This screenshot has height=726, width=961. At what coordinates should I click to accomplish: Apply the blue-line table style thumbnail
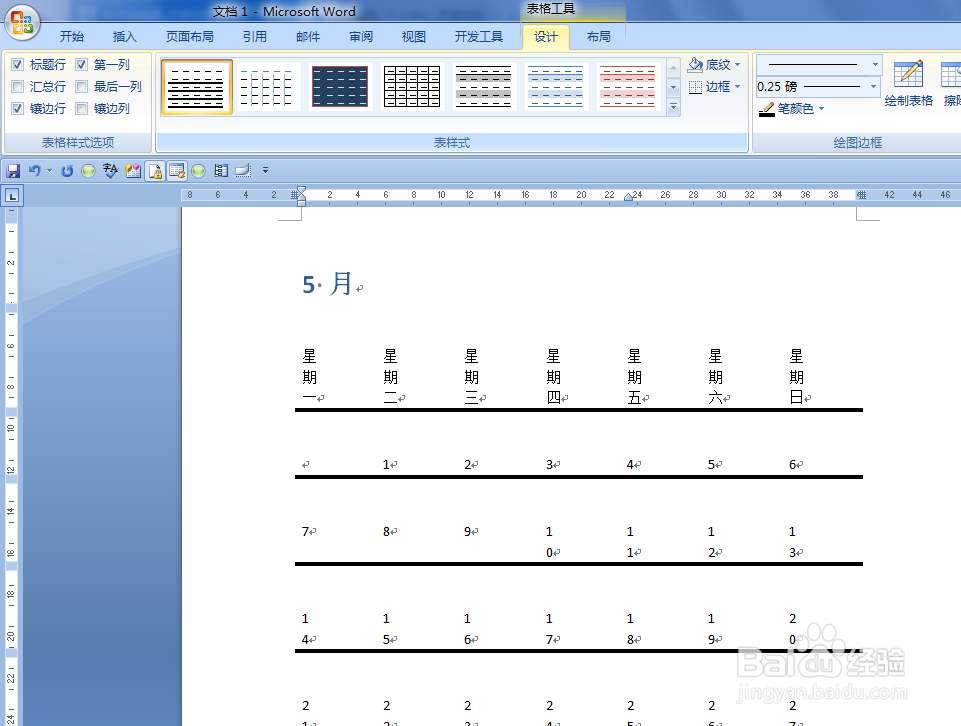coord(555,87)
